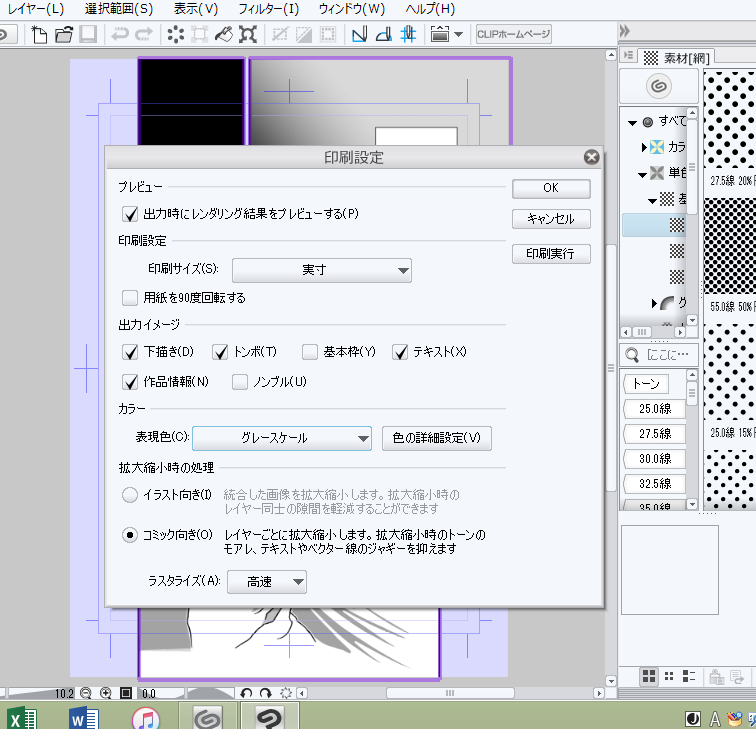Image resolution: width=756 pixels, height=729 pixels.
Task: Click the zoom-in magnifier below the canvas
Action: [106, 693]
